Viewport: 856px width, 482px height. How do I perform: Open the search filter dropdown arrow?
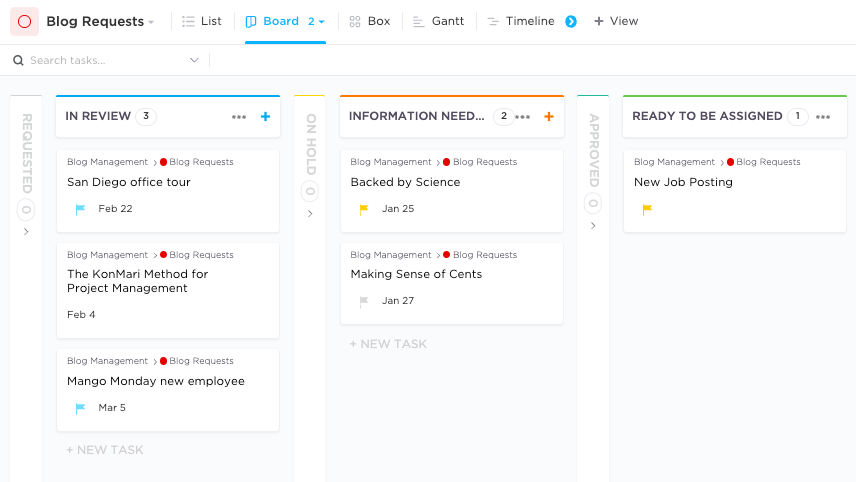coord(194,61)
